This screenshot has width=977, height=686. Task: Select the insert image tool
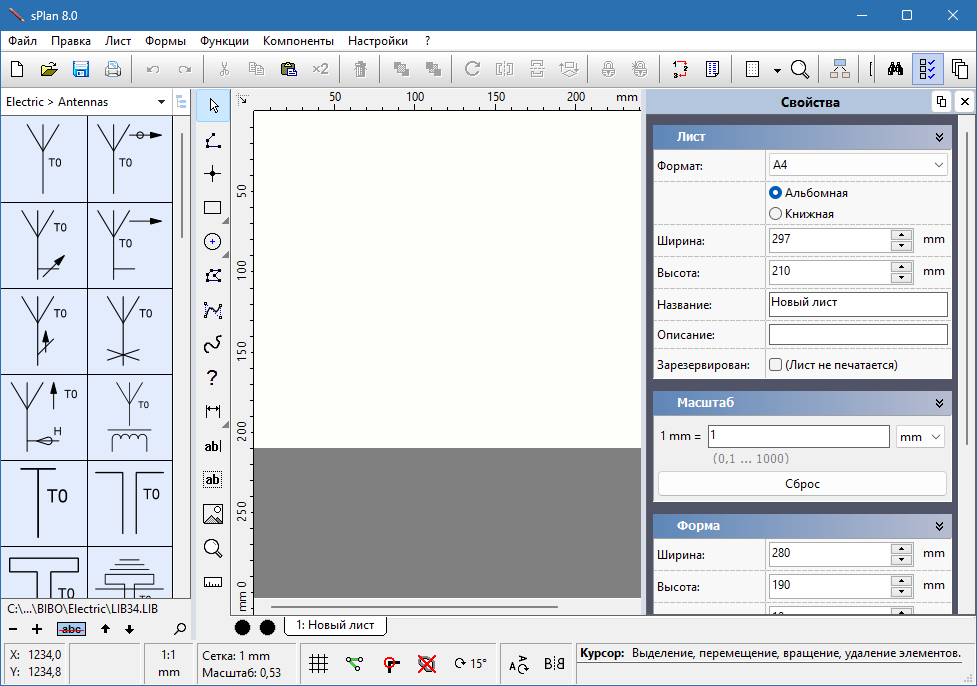click(x=212, y=514)
